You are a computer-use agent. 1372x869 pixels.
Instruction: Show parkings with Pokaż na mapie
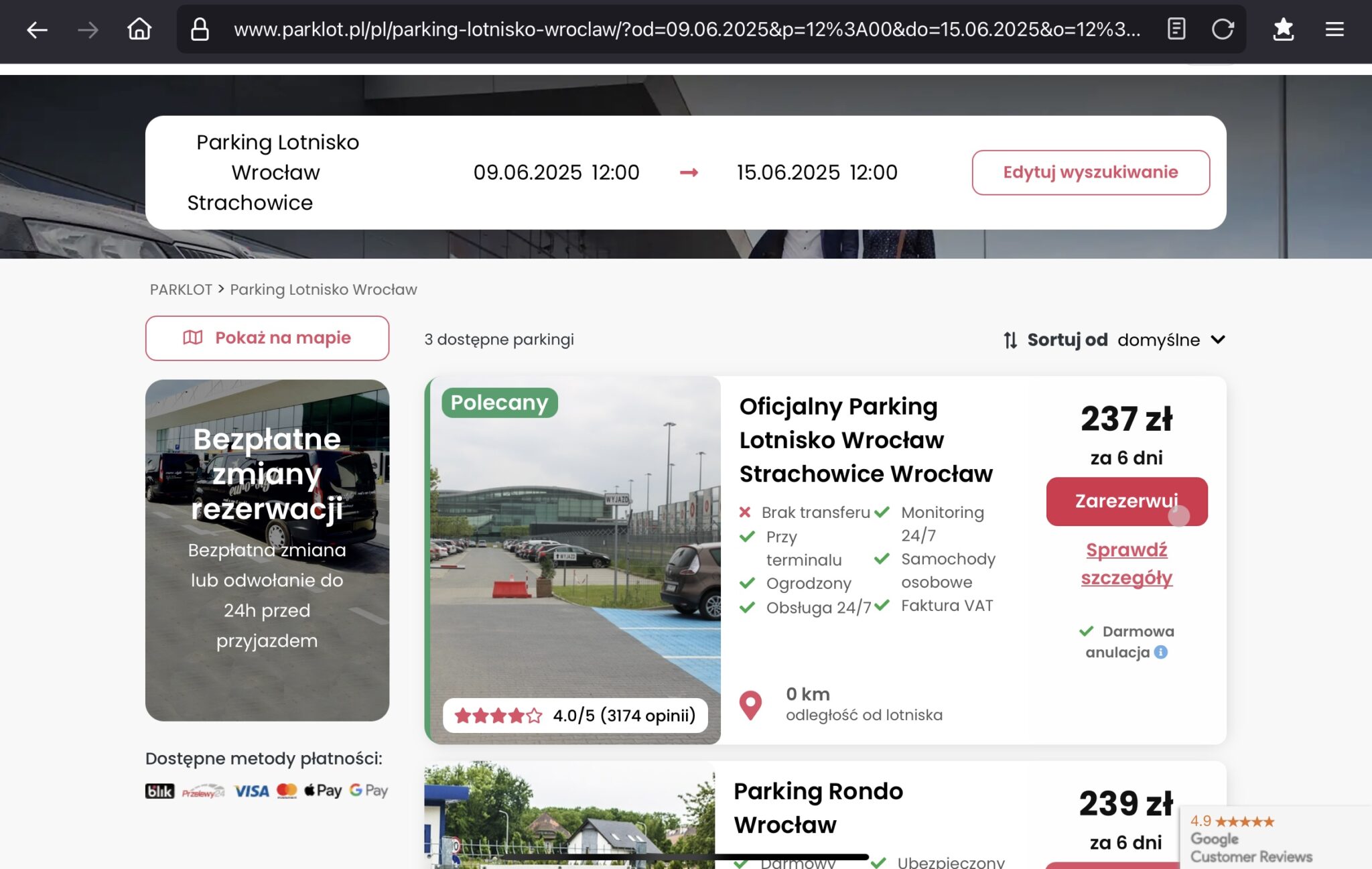click(267, 338)
